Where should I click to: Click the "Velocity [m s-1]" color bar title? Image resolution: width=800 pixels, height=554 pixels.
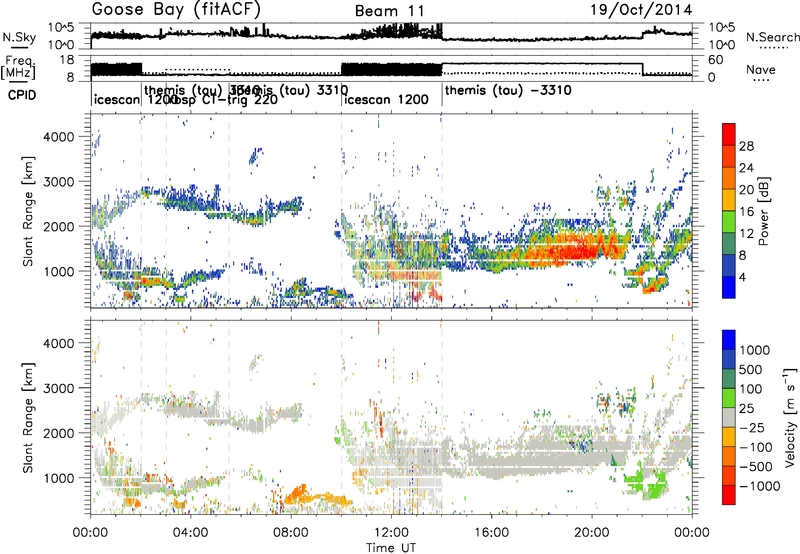pos(790,417)
